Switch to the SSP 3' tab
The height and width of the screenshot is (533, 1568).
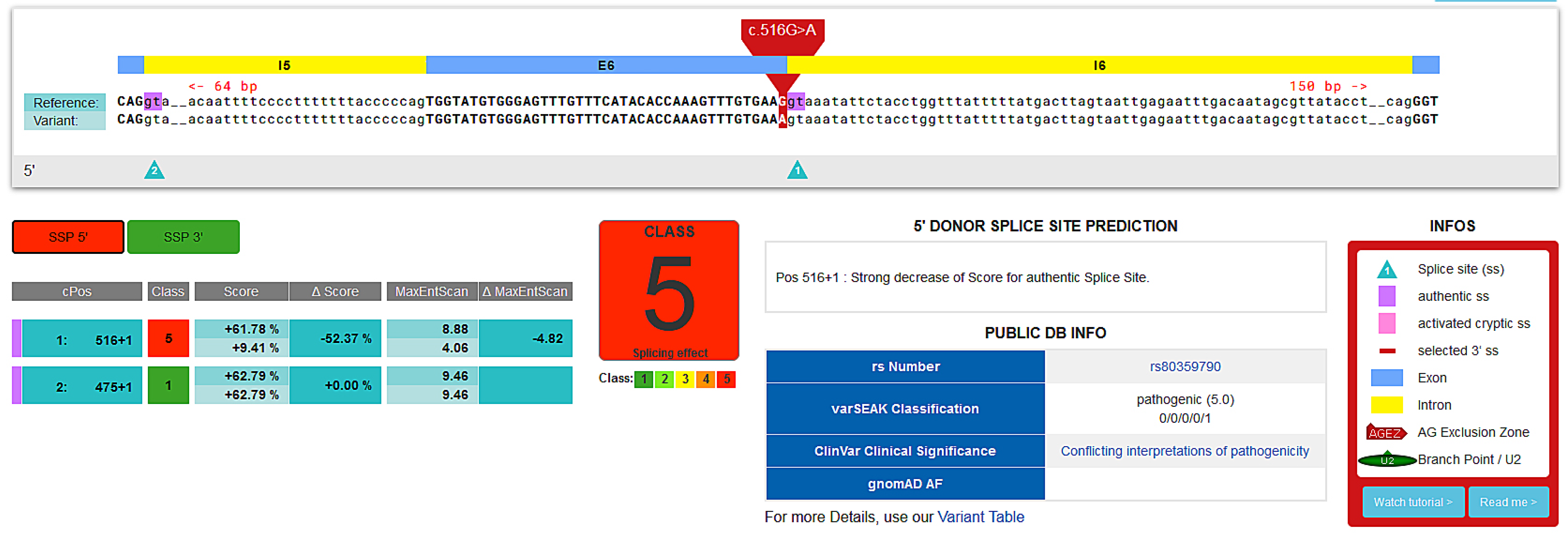(183, 237)
